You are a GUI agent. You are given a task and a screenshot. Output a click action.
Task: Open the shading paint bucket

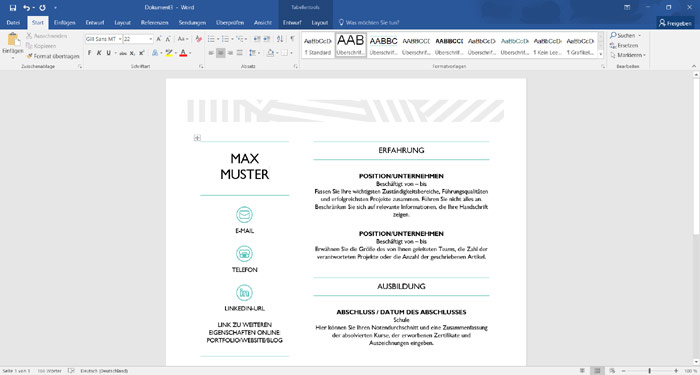pyautogui.click(x=270, y=53)
